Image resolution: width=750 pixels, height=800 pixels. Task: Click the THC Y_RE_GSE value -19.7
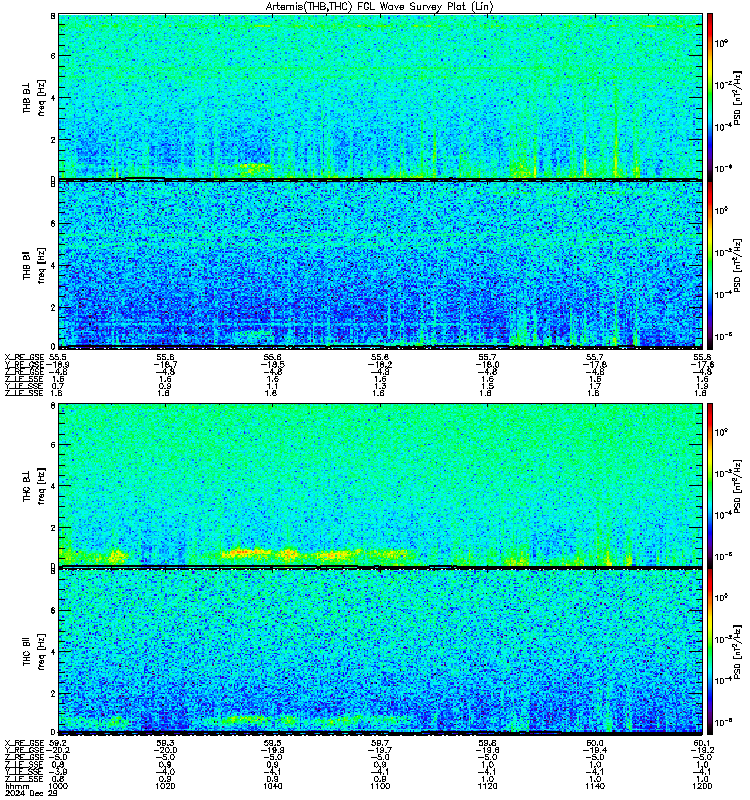[x=380, y=750]
